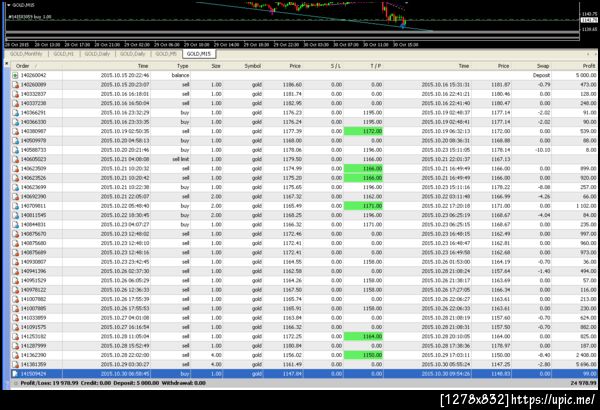This screenshot has width=600, height=410.
Task: Open the GOLD,M15 chart title dropdown arrow
Action: tap(8, 5)
